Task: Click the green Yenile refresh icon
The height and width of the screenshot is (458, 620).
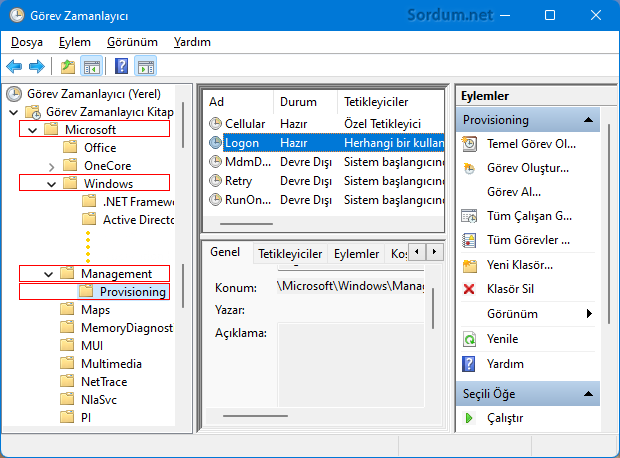Action: pos(469,339)
